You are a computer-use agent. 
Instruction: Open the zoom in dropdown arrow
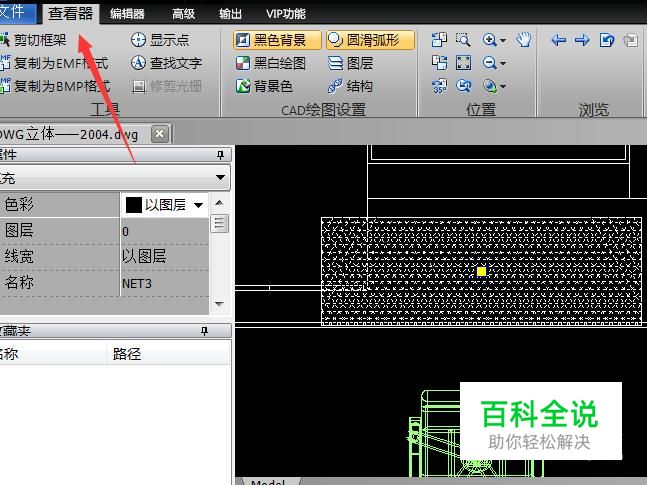[x=503, y=40]
